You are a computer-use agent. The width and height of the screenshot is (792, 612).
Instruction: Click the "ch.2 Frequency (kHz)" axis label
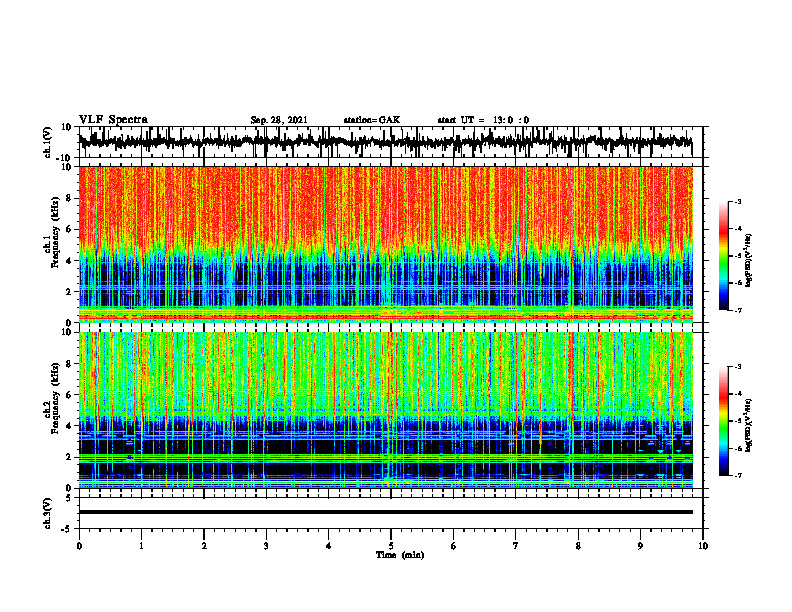[x=51, y=398]
